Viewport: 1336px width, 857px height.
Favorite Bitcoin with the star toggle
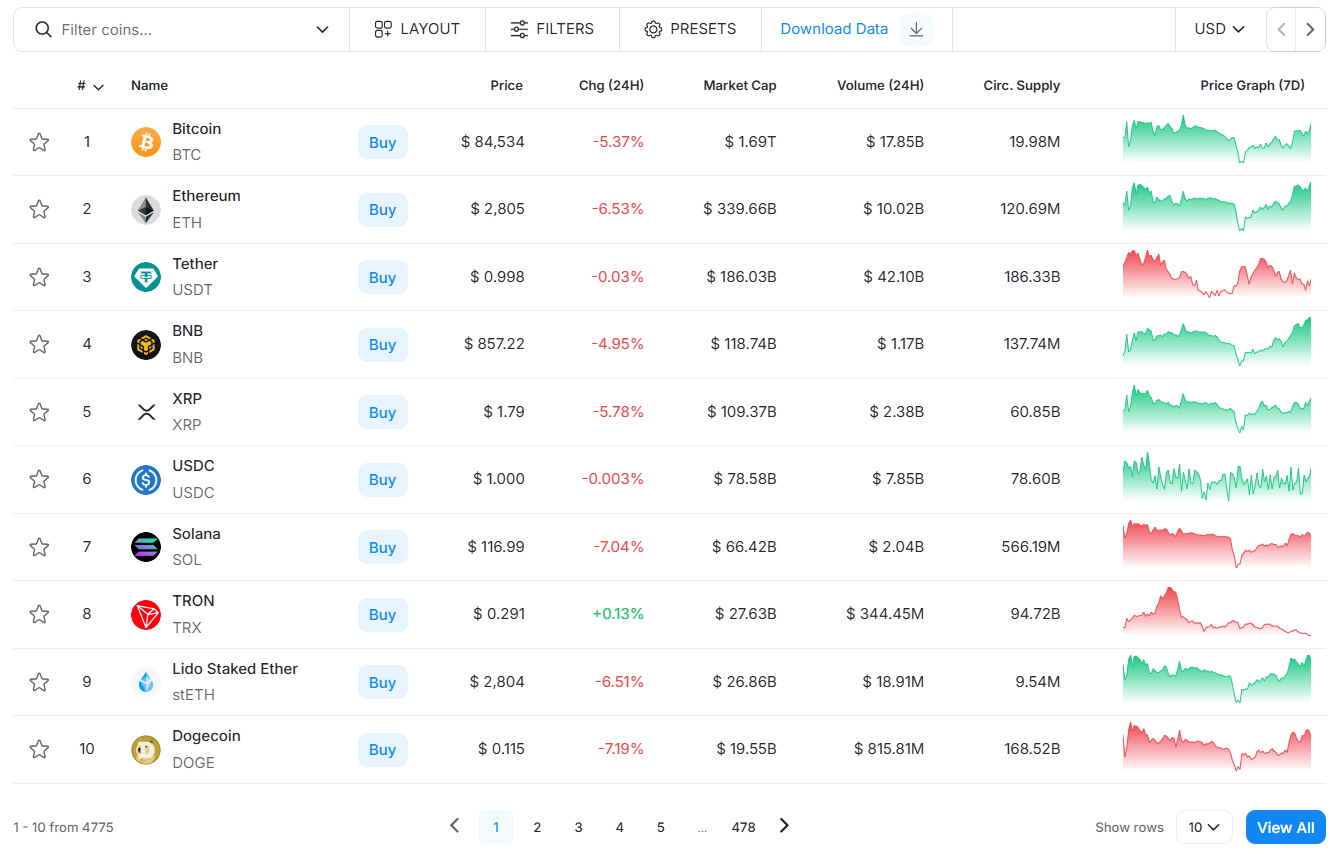[x=39, y=142]
